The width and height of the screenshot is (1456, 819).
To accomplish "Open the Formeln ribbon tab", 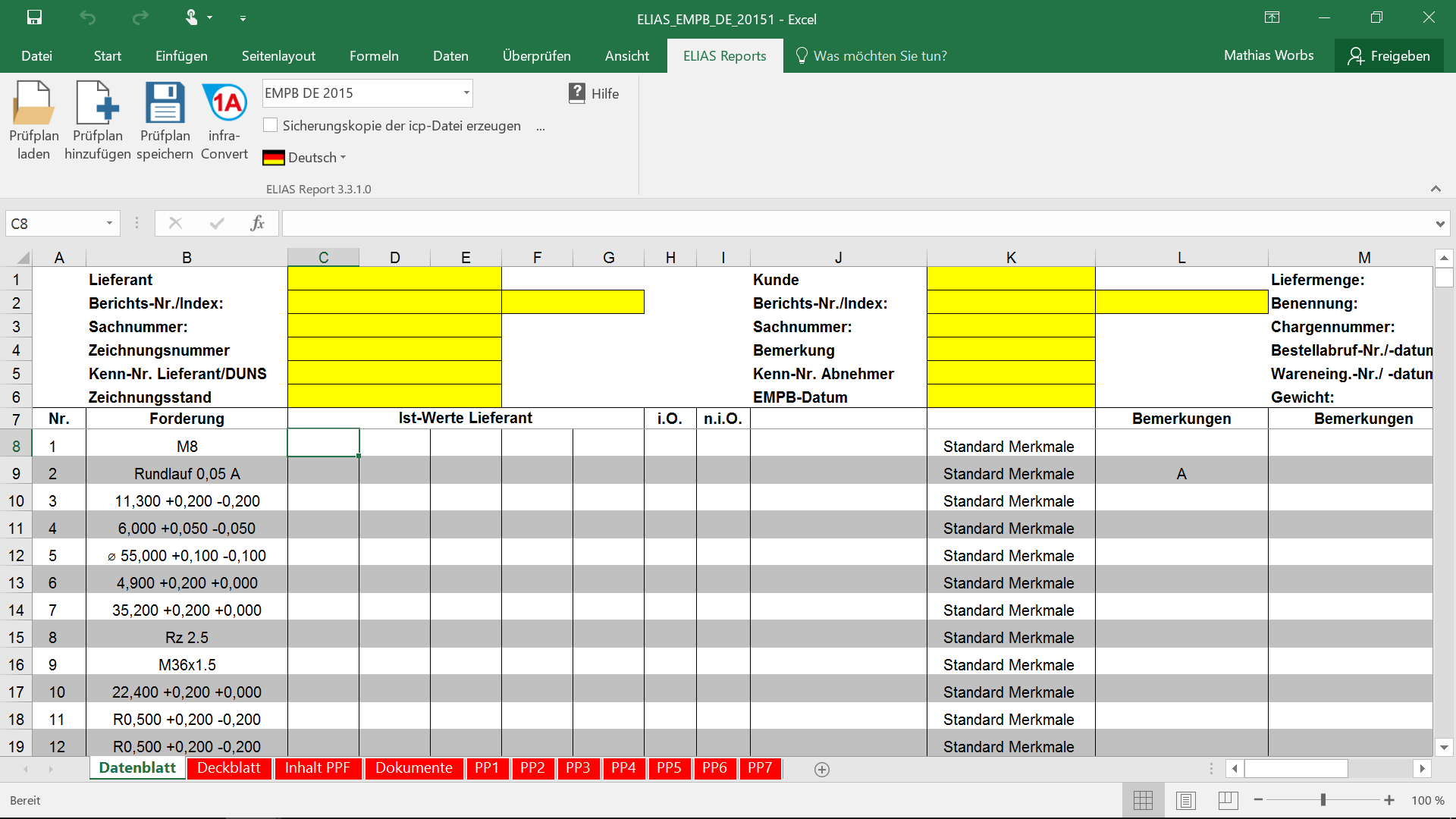I will 374,56.
